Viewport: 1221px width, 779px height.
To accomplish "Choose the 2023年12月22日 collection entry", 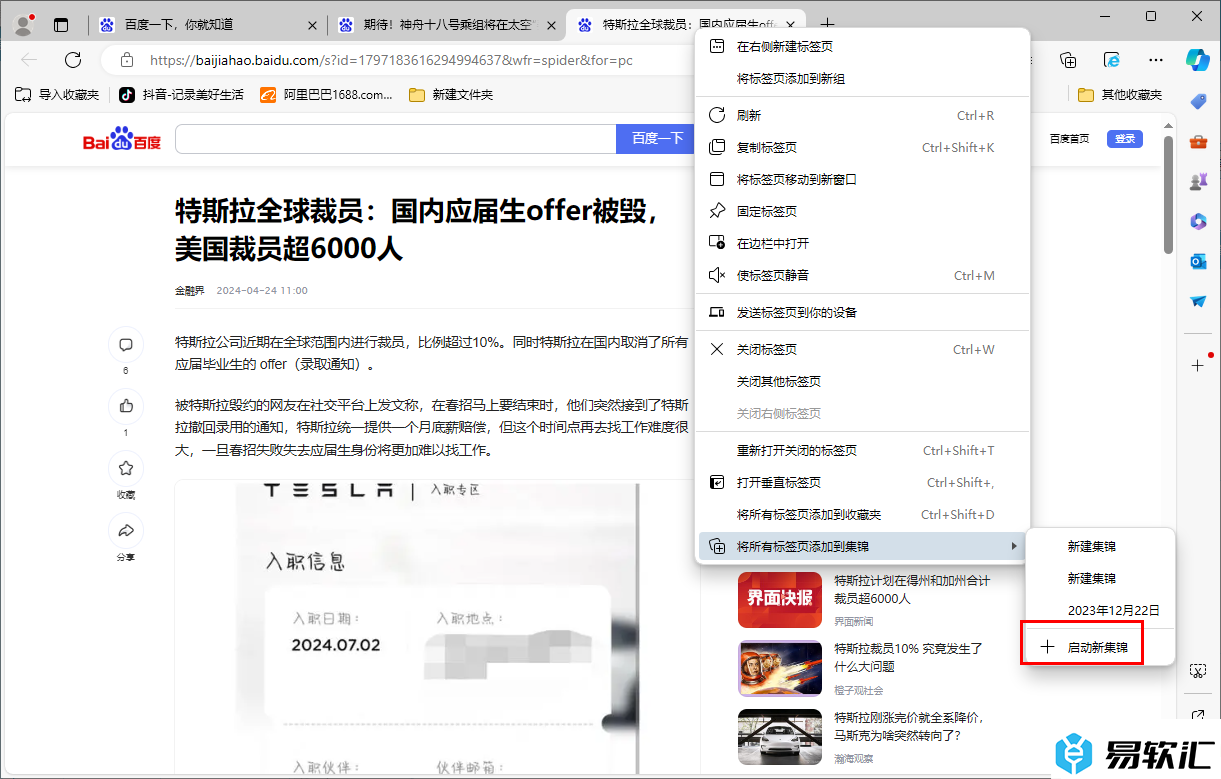I will point(1100,610).
